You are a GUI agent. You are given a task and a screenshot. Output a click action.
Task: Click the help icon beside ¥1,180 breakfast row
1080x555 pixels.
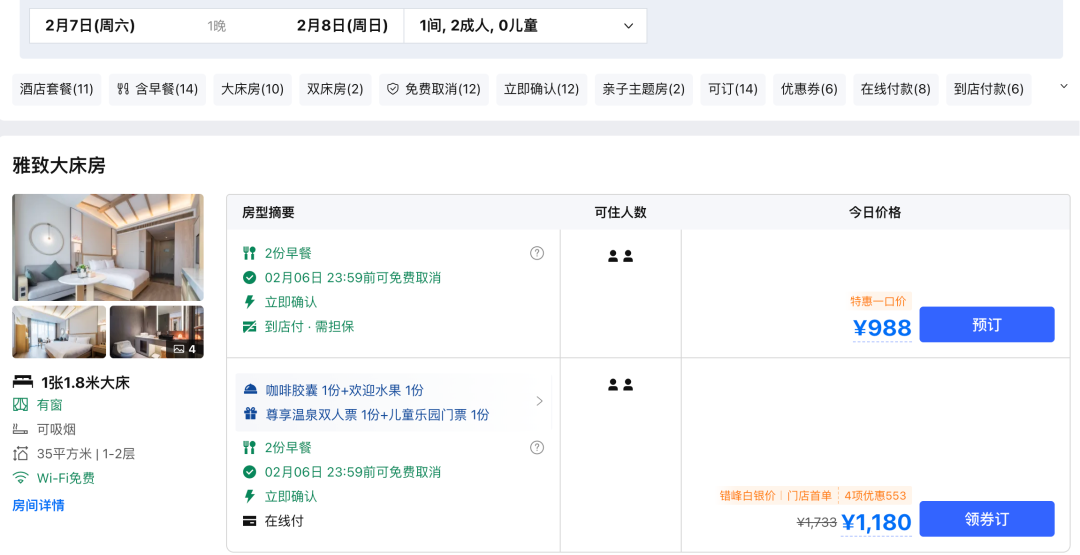pos(537,448)
